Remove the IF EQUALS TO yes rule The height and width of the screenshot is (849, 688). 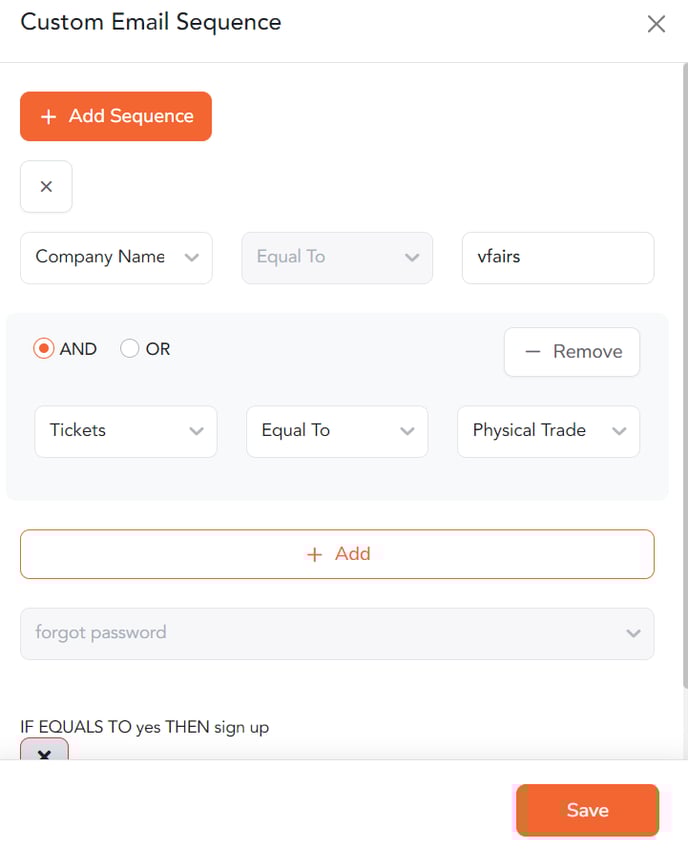(44, 750)
